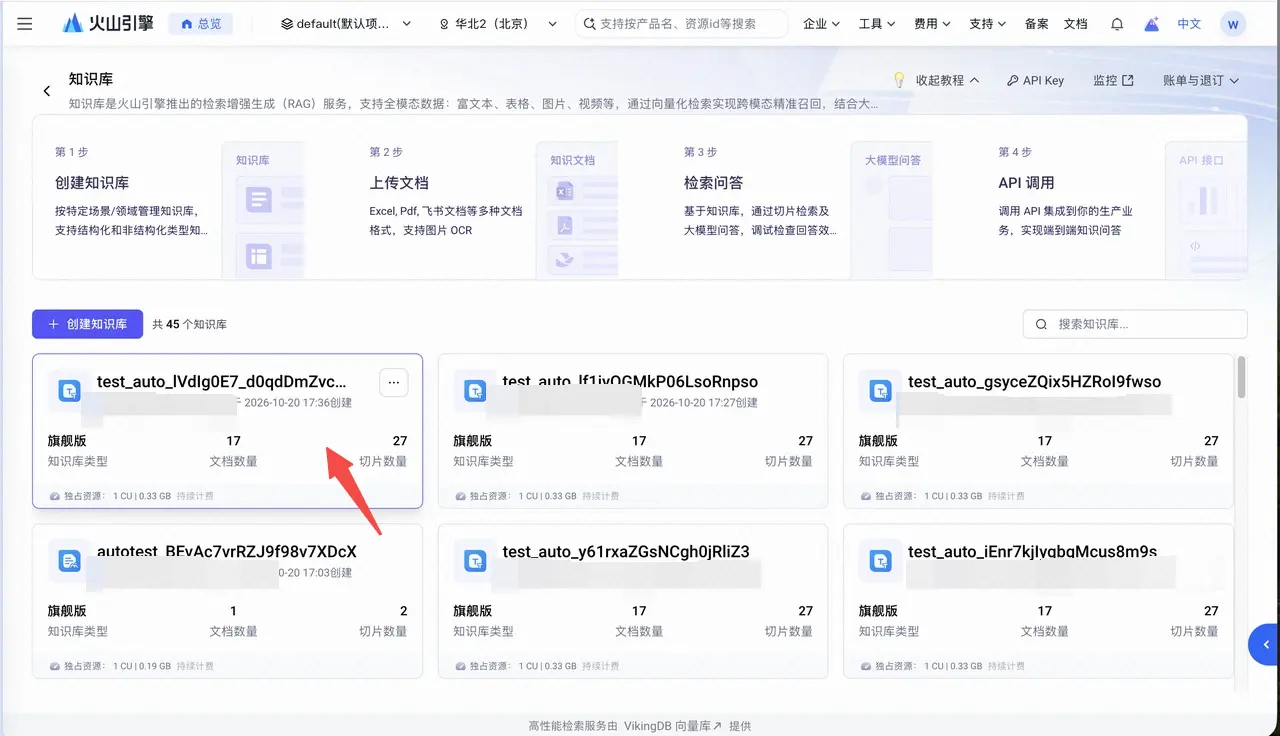Go back using the arrow beside 知识库
The image size is (1280, 736).
pyautogui.click(x=47, y=91)
